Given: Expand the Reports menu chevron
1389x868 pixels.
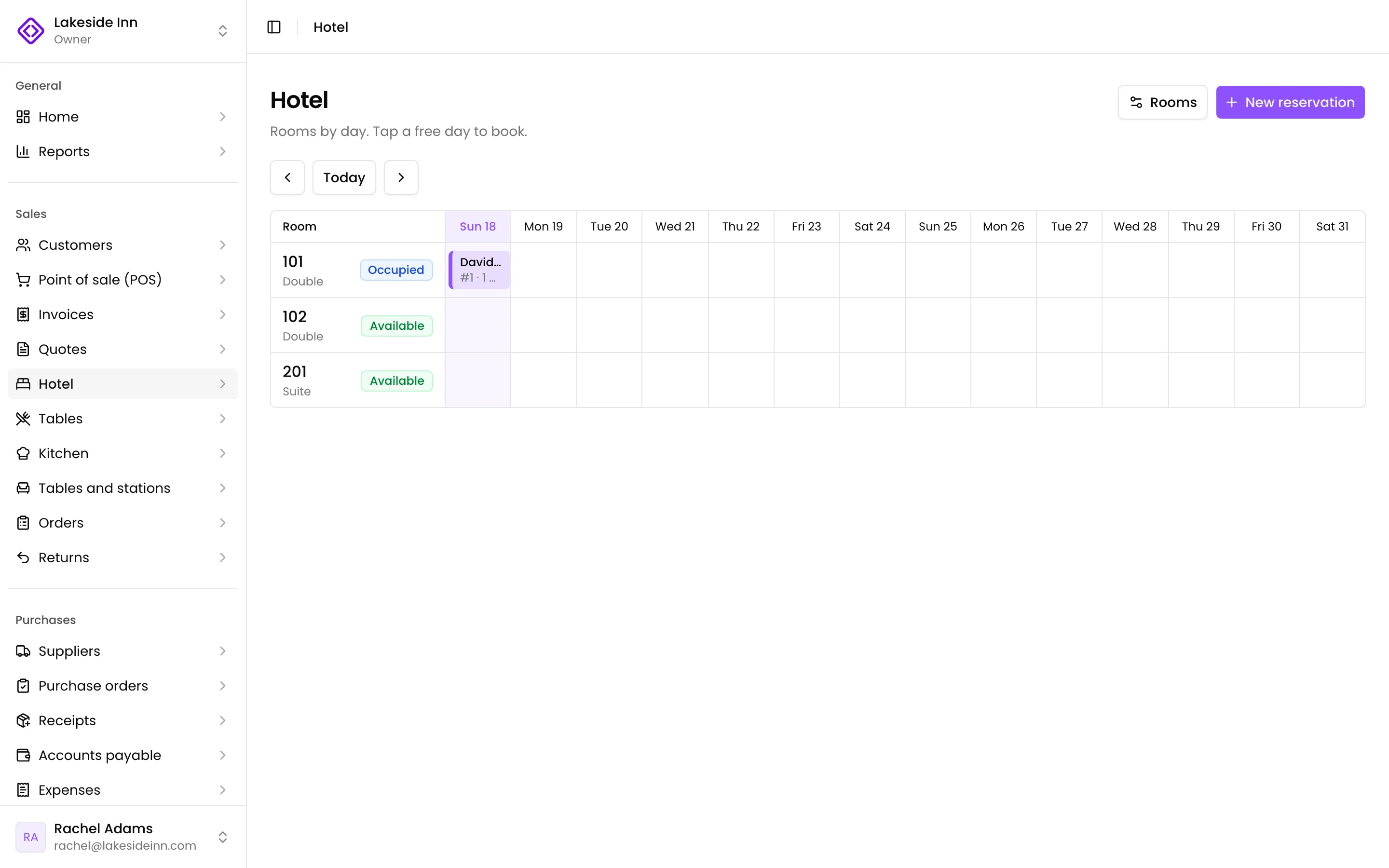Looking at the screenshot, I should [223, 151].
